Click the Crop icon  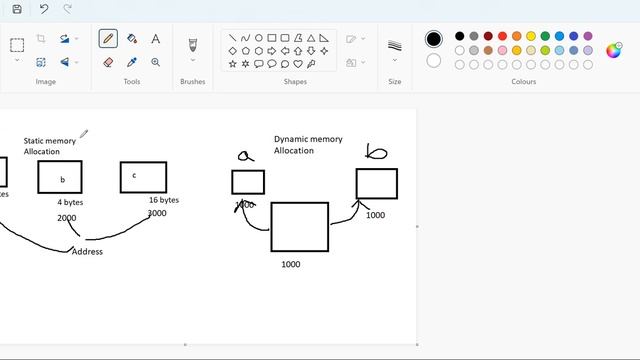(x=41, y=39)
